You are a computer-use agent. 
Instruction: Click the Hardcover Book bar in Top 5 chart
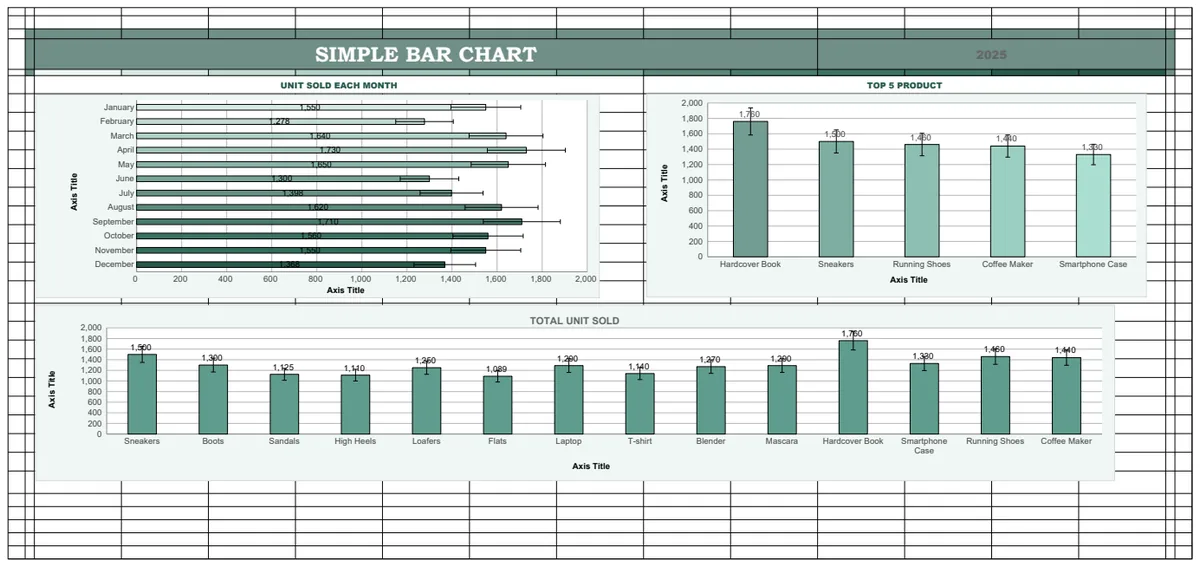(x=750, y=189)
